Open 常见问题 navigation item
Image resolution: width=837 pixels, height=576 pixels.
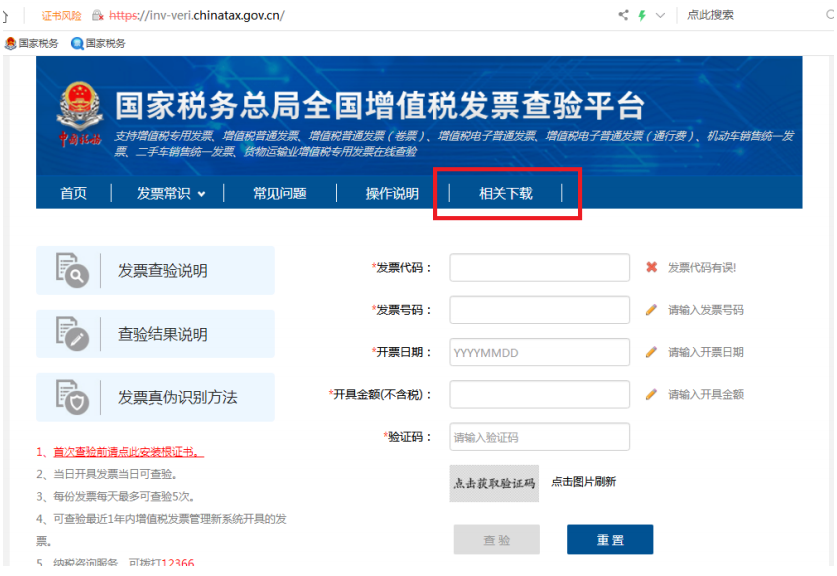[280, 193]
